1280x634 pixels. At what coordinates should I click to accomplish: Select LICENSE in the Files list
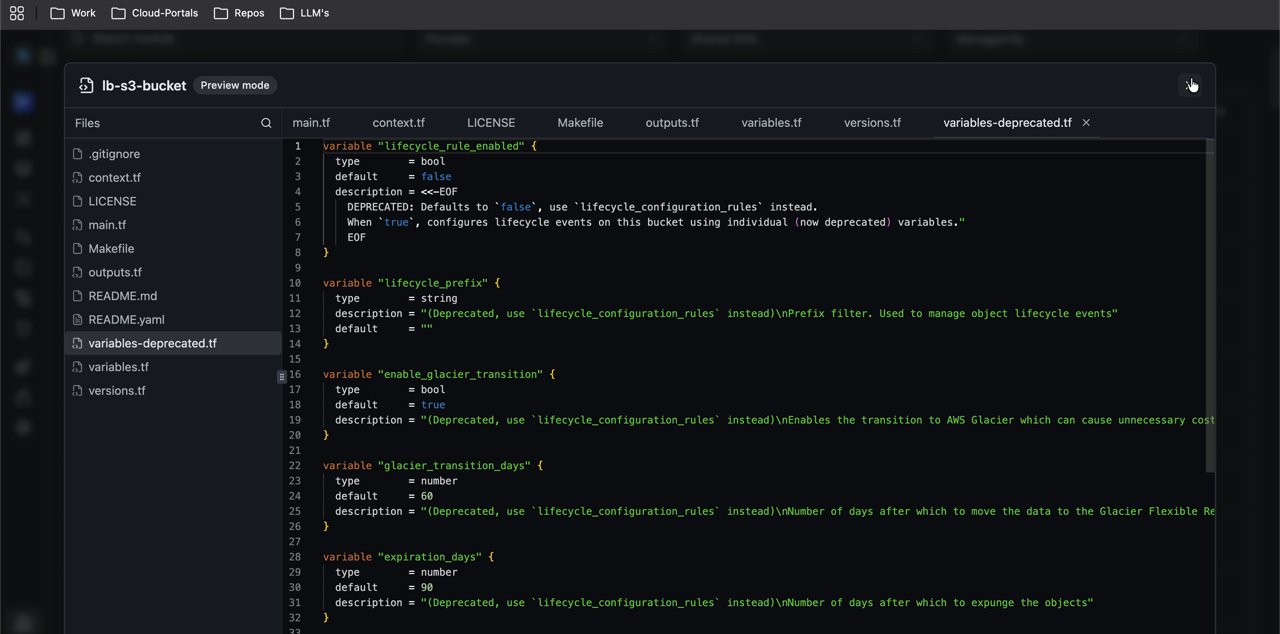pos(173,201)
